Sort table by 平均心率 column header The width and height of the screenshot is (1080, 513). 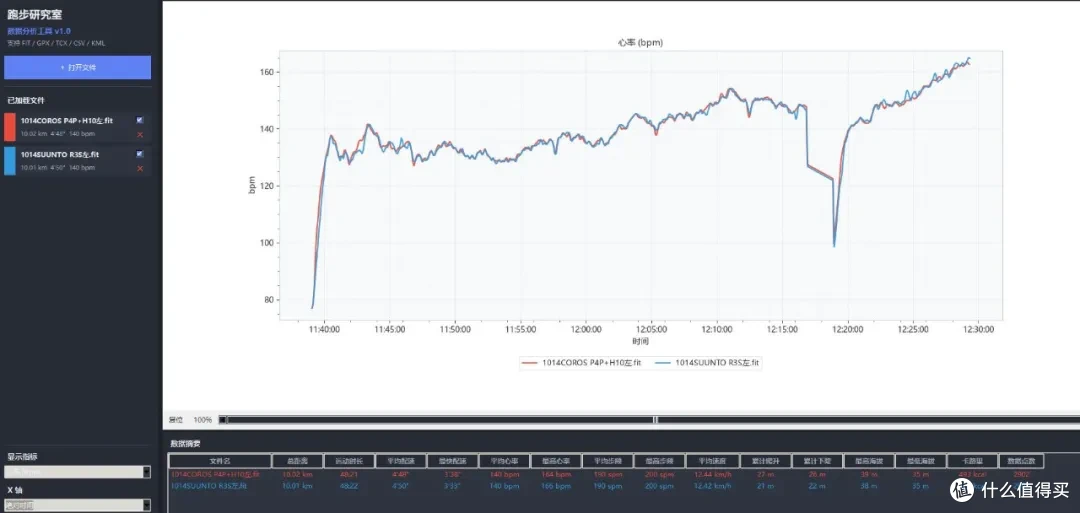(x=506, y=461)
